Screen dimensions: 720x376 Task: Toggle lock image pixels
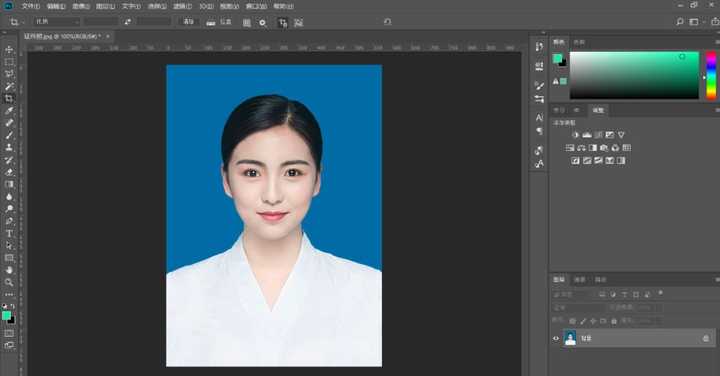click(583, 321)
